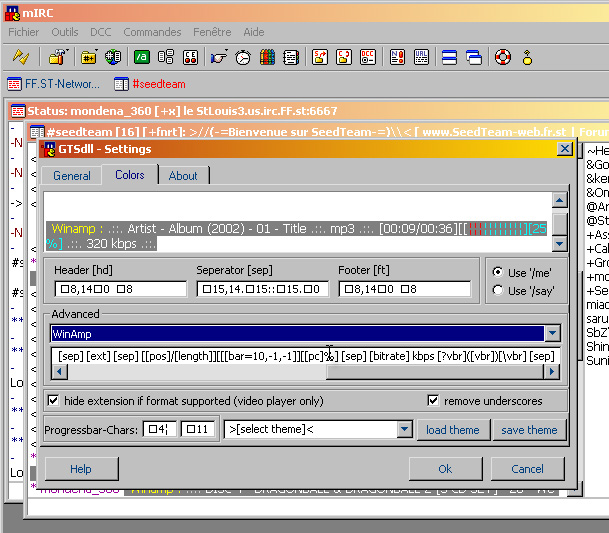The height and width of the screenshot is (533, 609).
Task: Open the channels folder toolbar icon
Action: [x=89, y=57]
